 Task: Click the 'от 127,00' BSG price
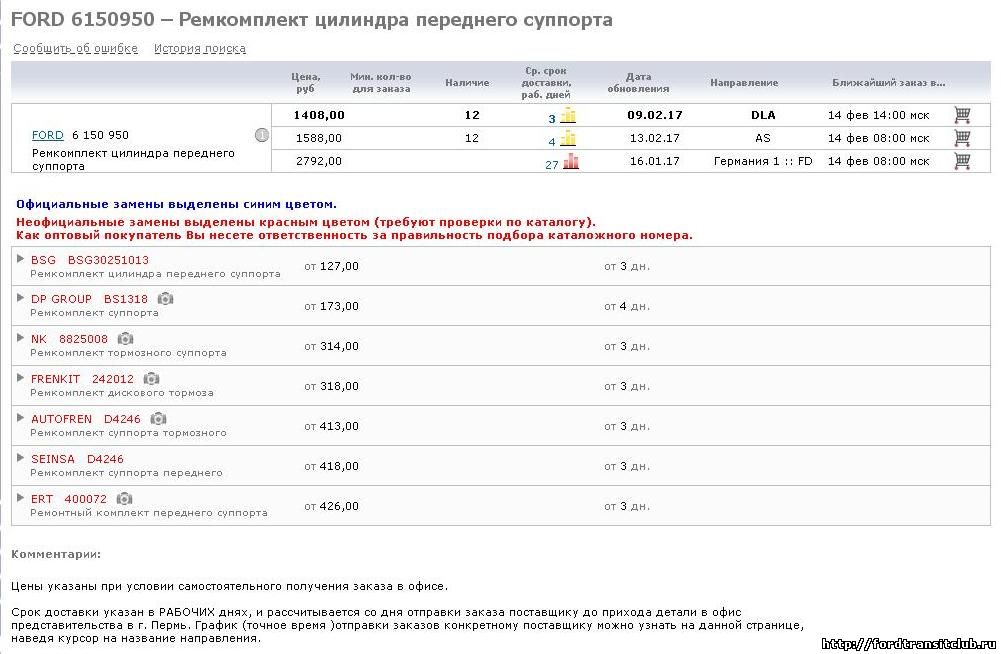pos(331,266)
